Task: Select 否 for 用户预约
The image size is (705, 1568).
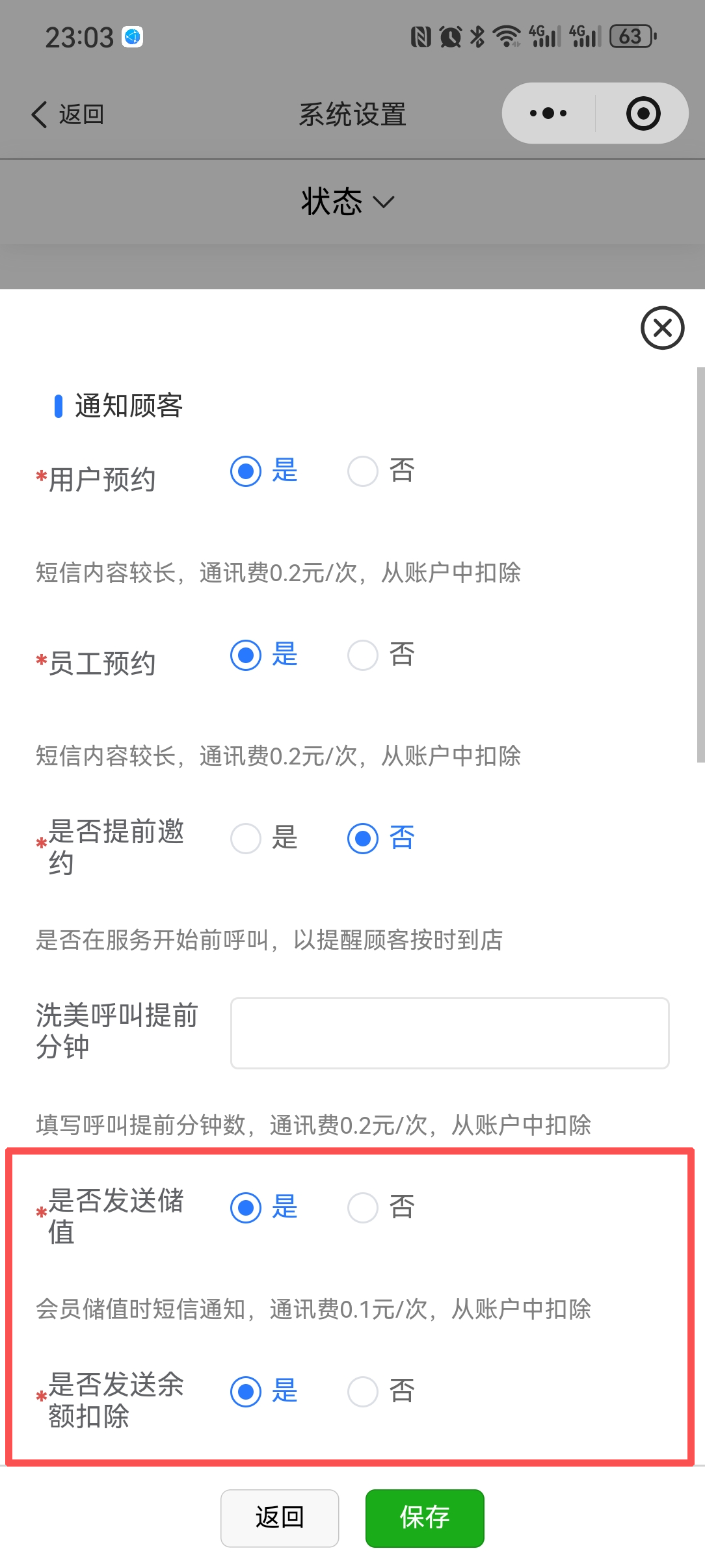Action: click(363, 471)
